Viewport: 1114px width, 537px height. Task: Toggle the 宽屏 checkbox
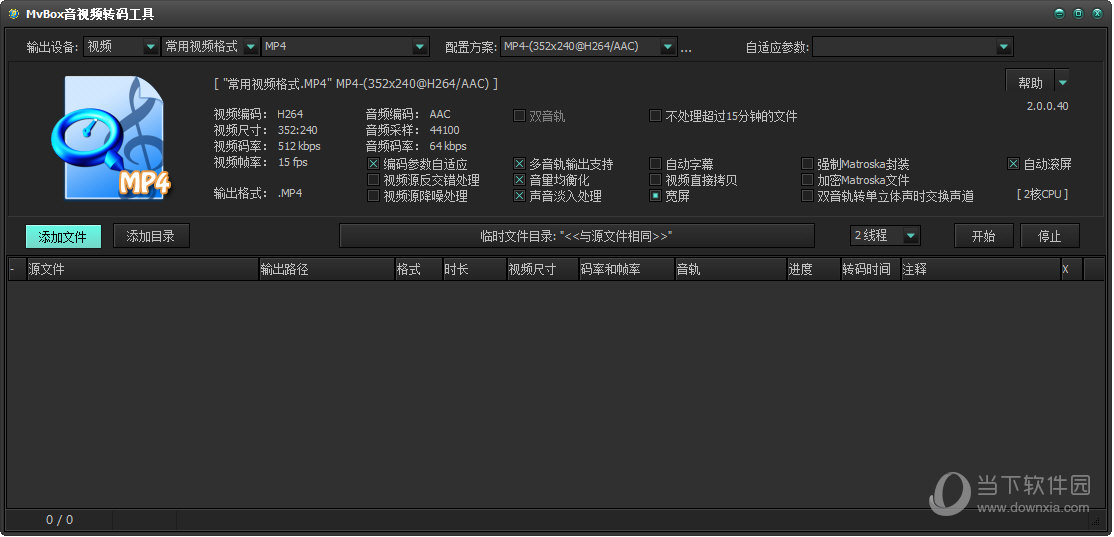coord(655,195)
